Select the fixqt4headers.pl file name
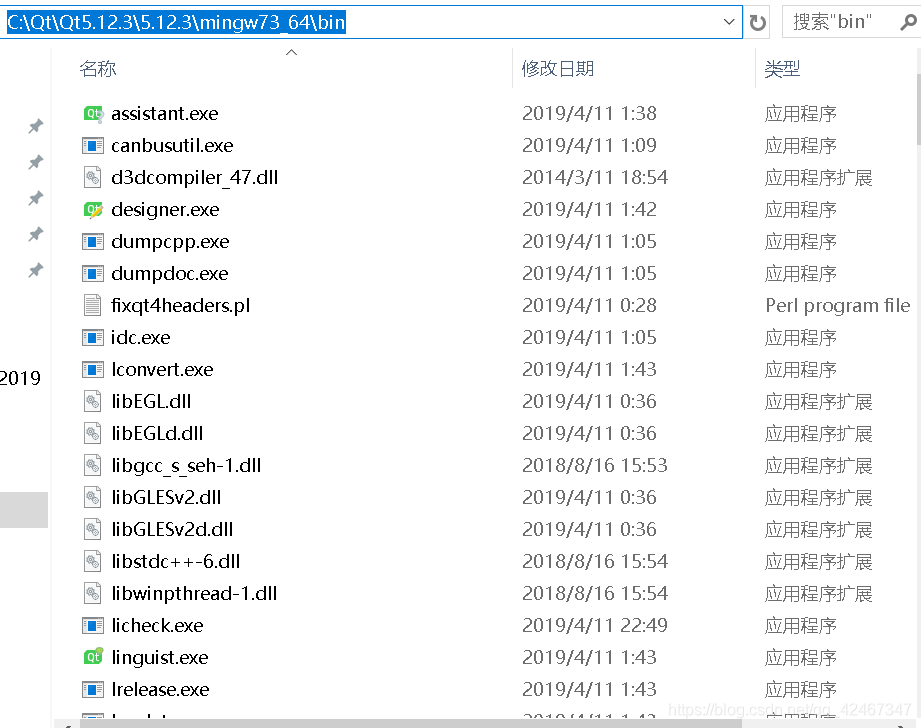 pyautogui.click(x=180, y=306)
